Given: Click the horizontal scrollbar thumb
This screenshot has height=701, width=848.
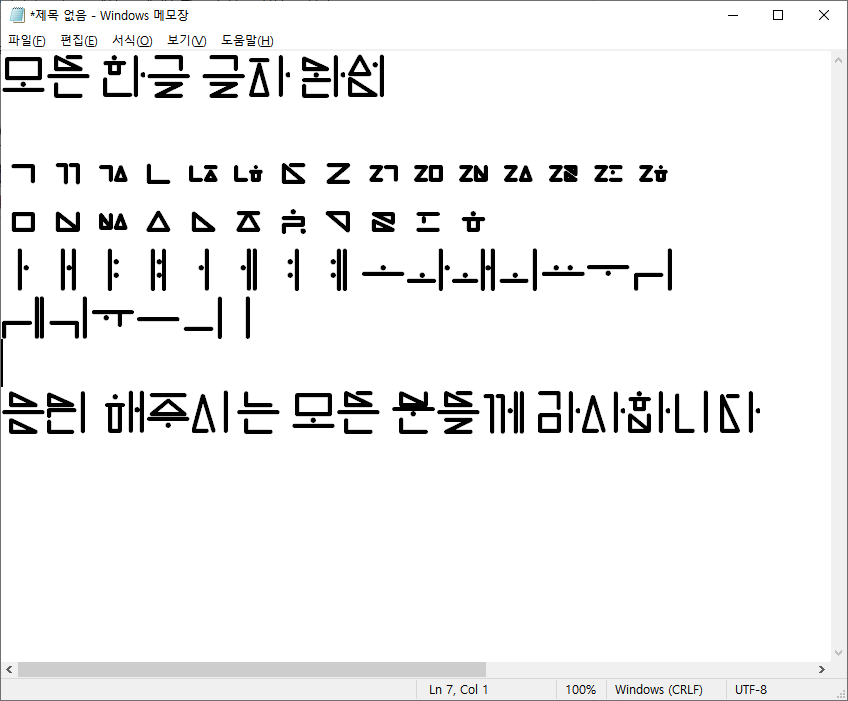Looking at the screenshot, I should [250, 669].
